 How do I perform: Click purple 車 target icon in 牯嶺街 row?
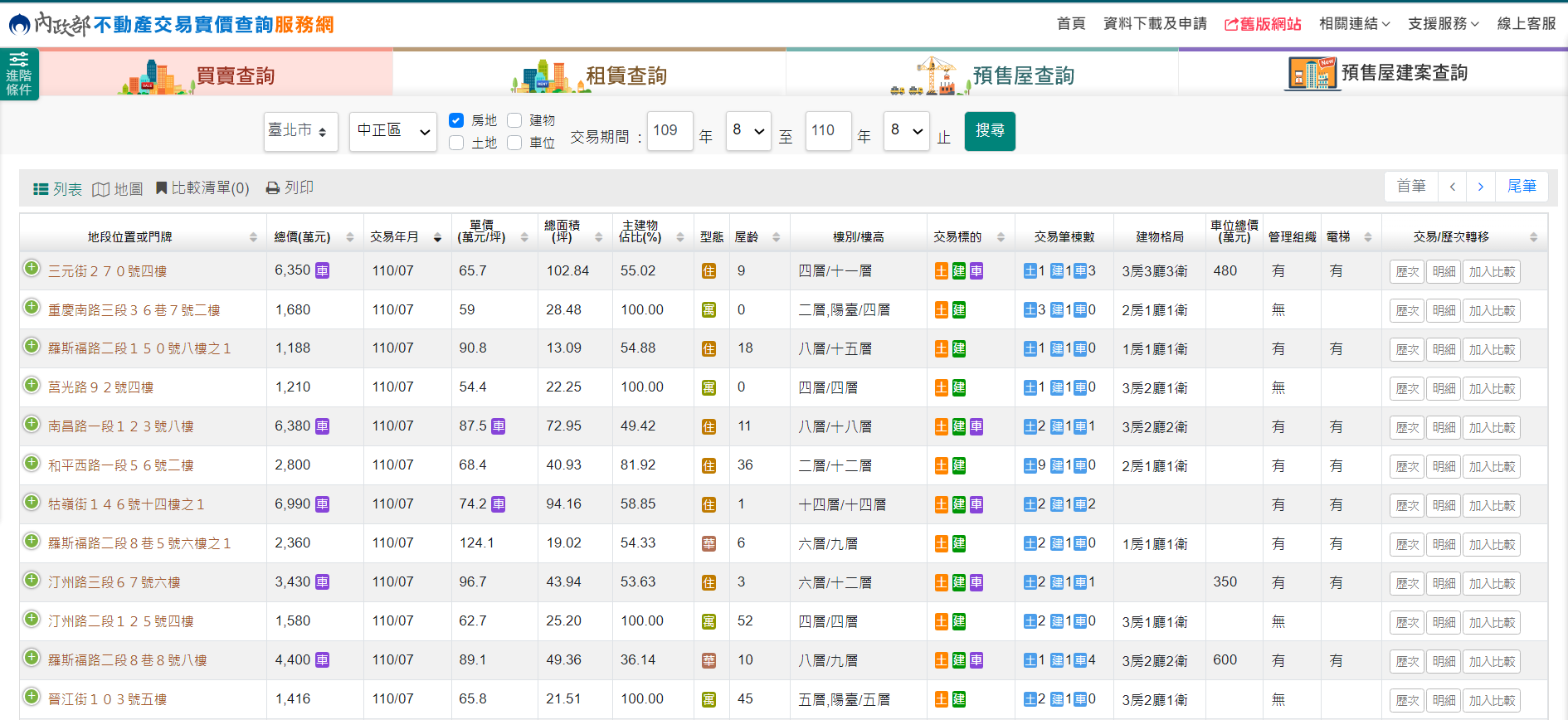coord(976,504)
